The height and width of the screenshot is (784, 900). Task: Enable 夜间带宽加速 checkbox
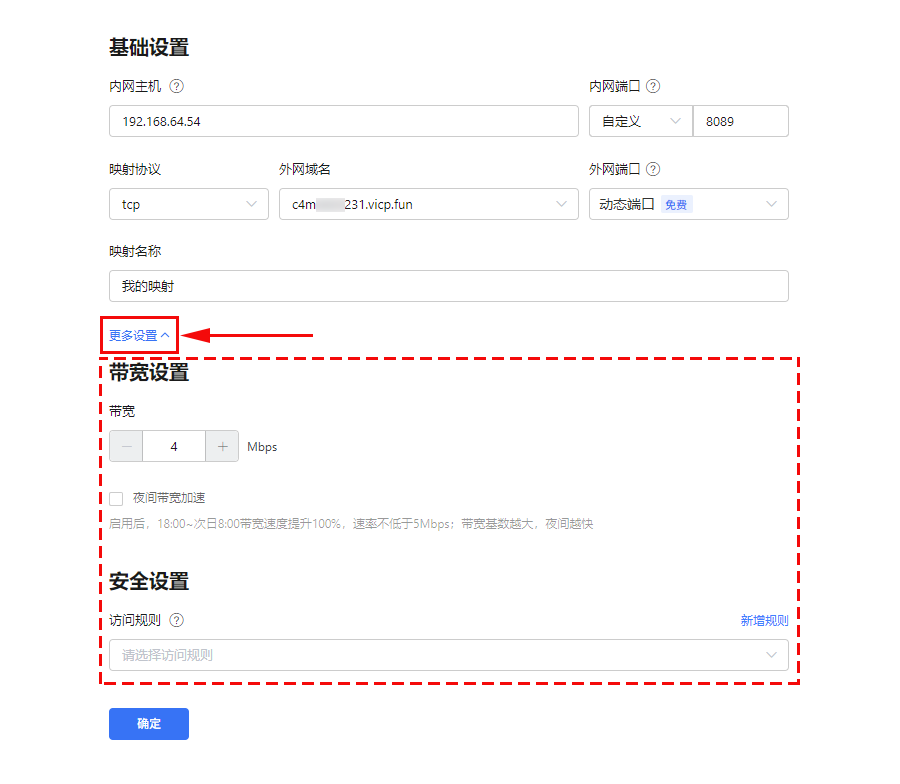117,498
